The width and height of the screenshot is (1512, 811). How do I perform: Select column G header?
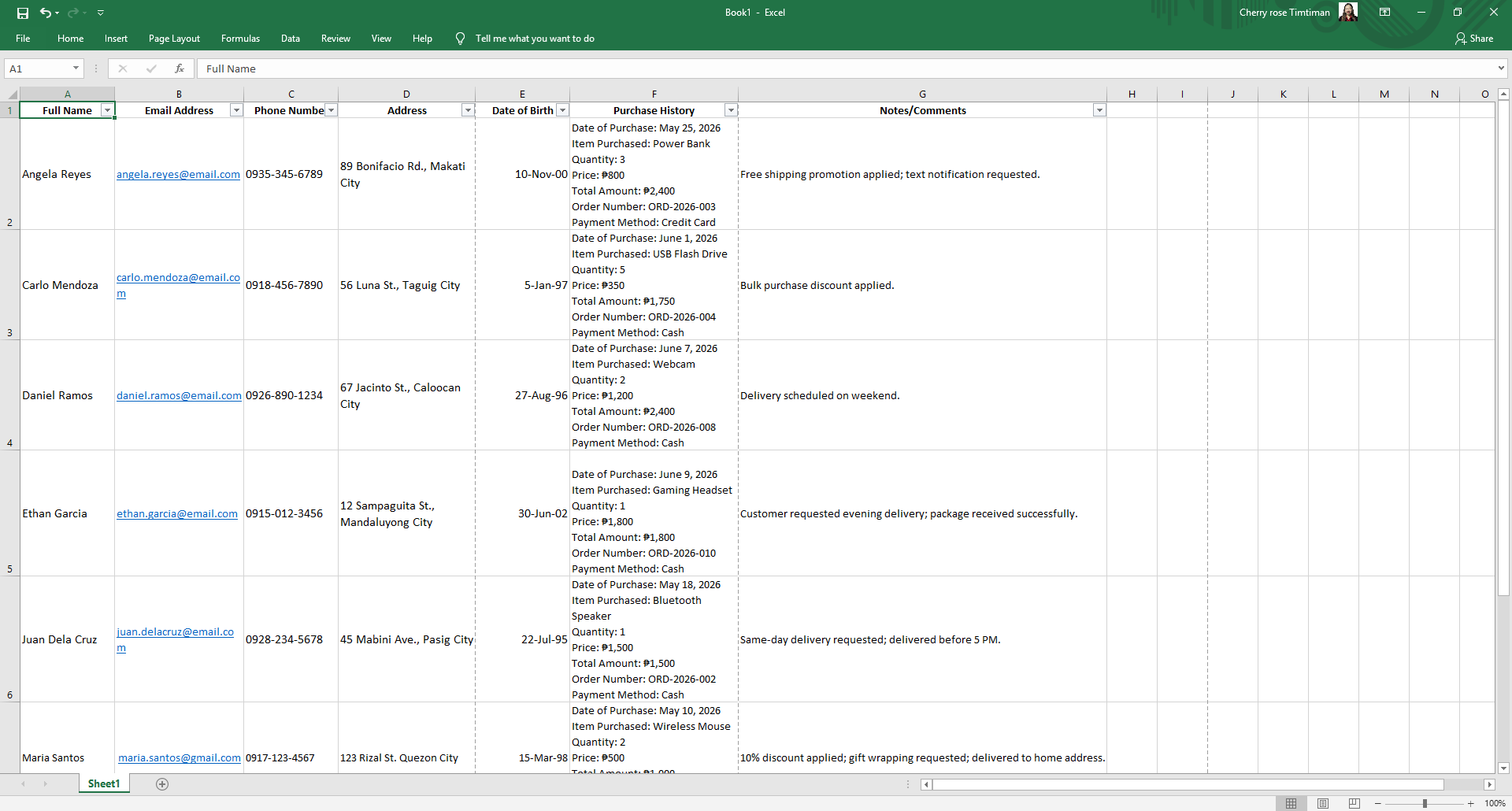pos(922,94)
